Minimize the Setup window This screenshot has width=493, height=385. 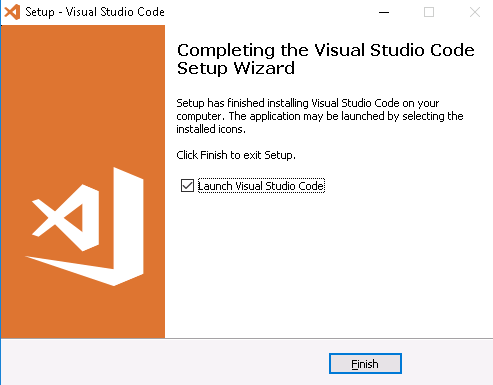[x=384, y=12]
